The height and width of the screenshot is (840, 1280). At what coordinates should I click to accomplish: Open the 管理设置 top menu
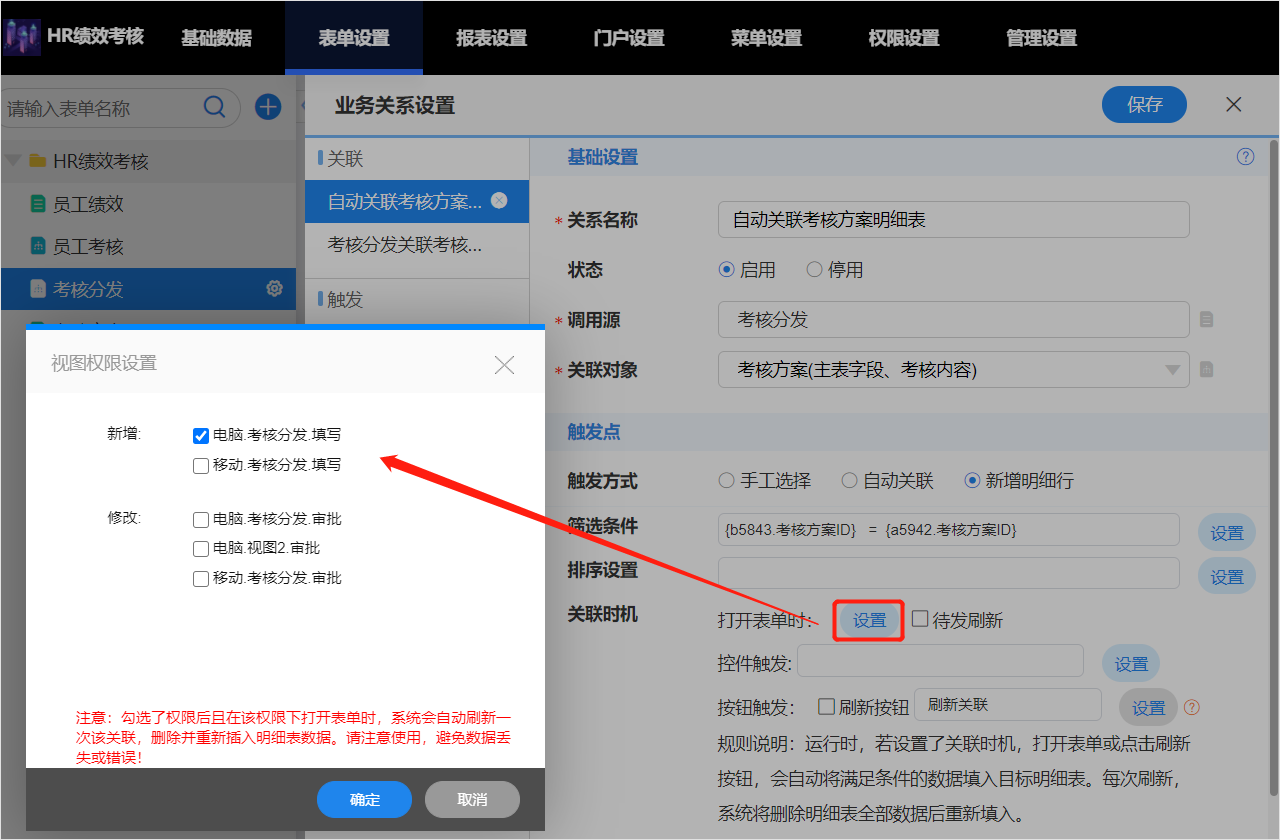(x=1041, y=38)
